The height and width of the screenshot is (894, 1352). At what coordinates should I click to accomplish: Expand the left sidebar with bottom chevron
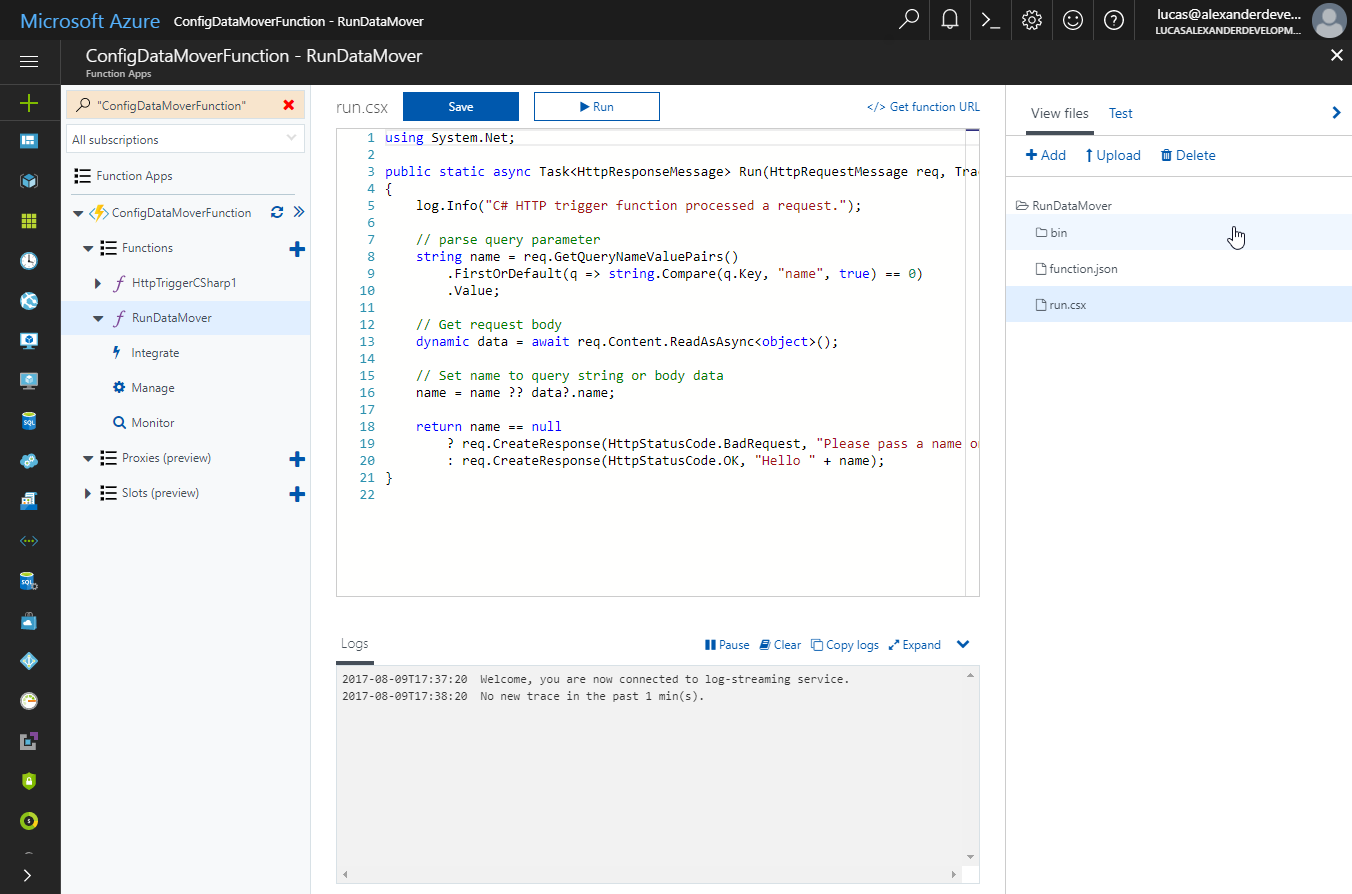(29, 875)
